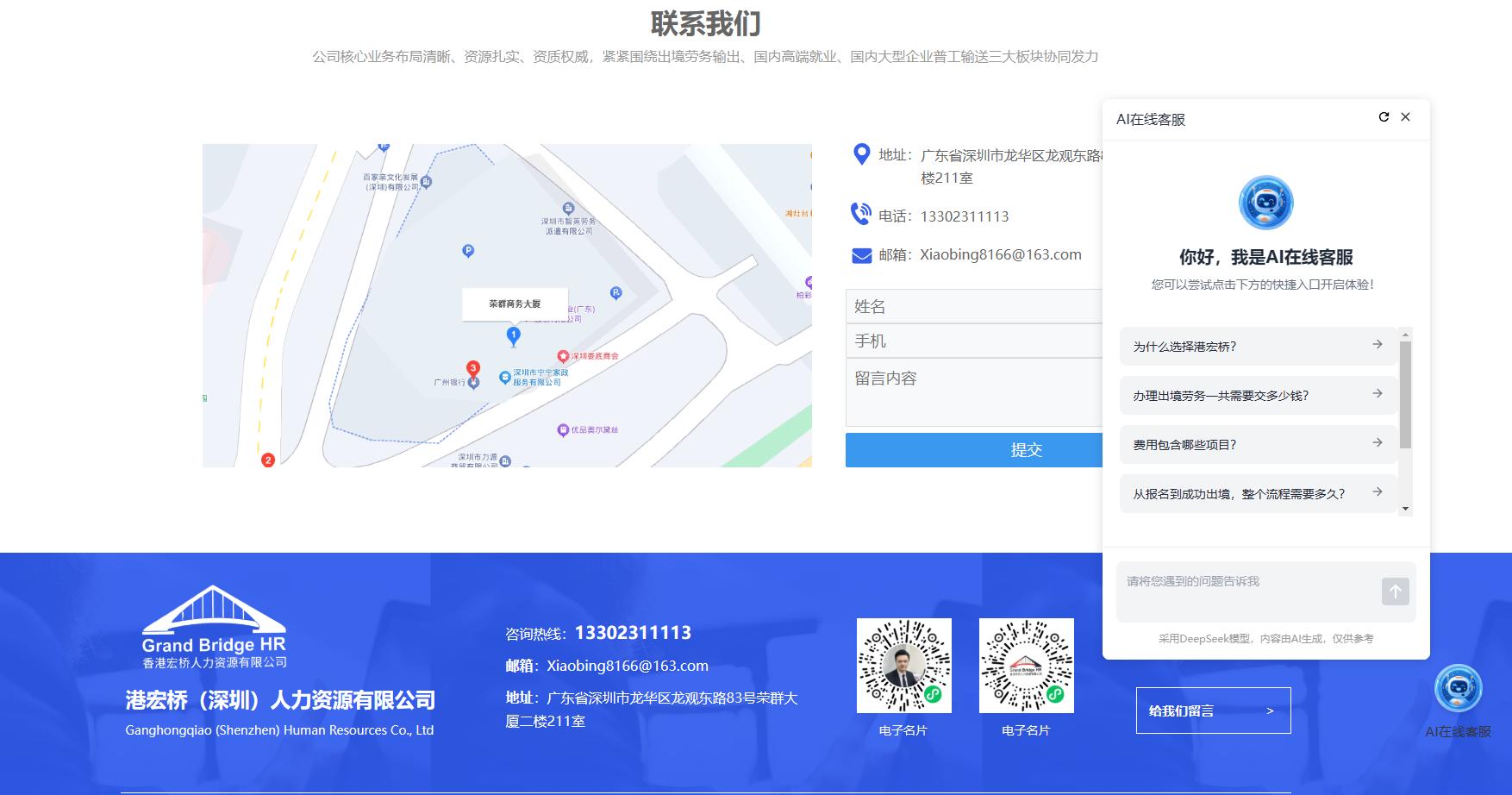The image size is (1512, 795).
Task: Click the Grand Bridge HR bridge logo
Action: click(214, 627)
